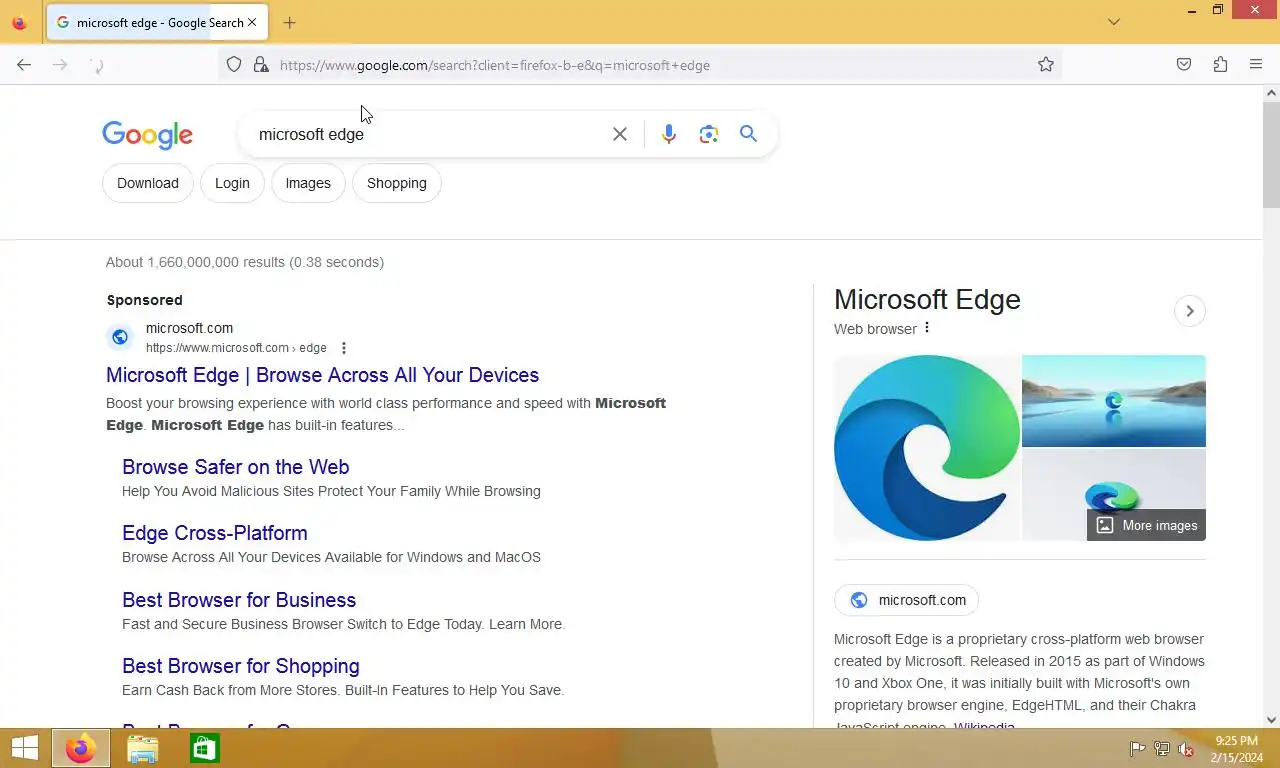Open the List all tabs chevron
The image size is (1280, 768).
click(x=1114, y=22)
